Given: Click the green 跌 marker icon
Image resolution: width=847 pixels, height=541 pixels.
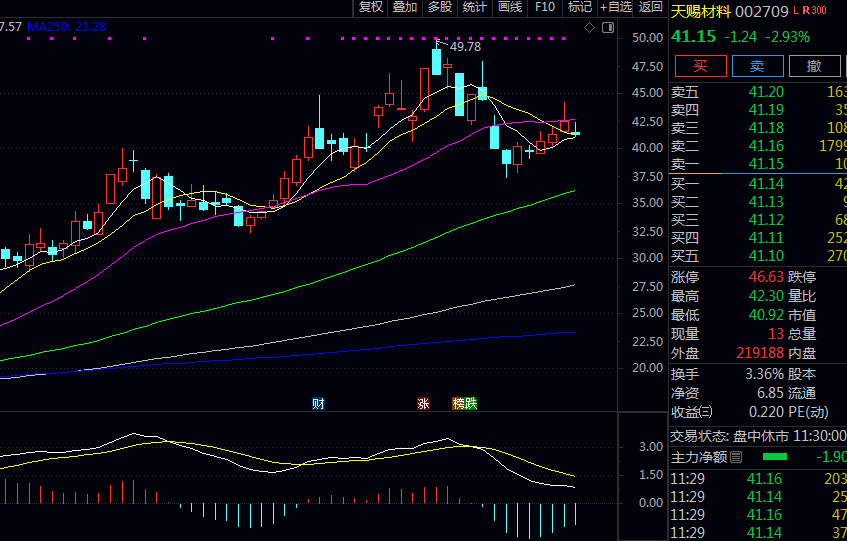Looking at the screenshot, I should (x=471, y=403).
